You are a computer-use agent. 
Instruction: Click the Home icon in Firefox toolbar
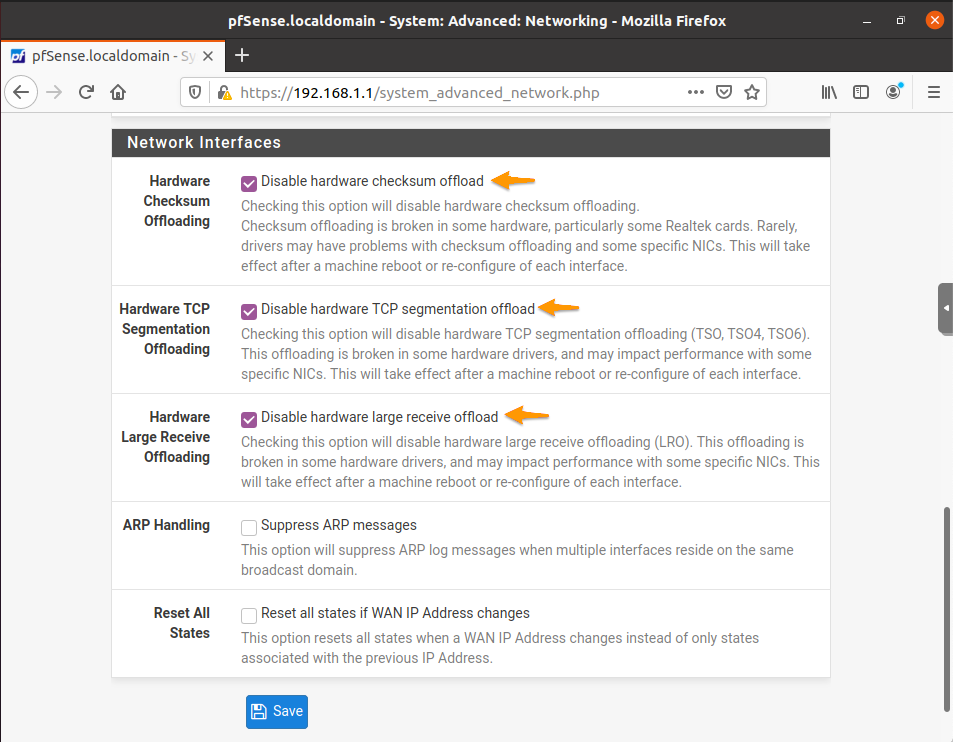click(x=117, y=91)
